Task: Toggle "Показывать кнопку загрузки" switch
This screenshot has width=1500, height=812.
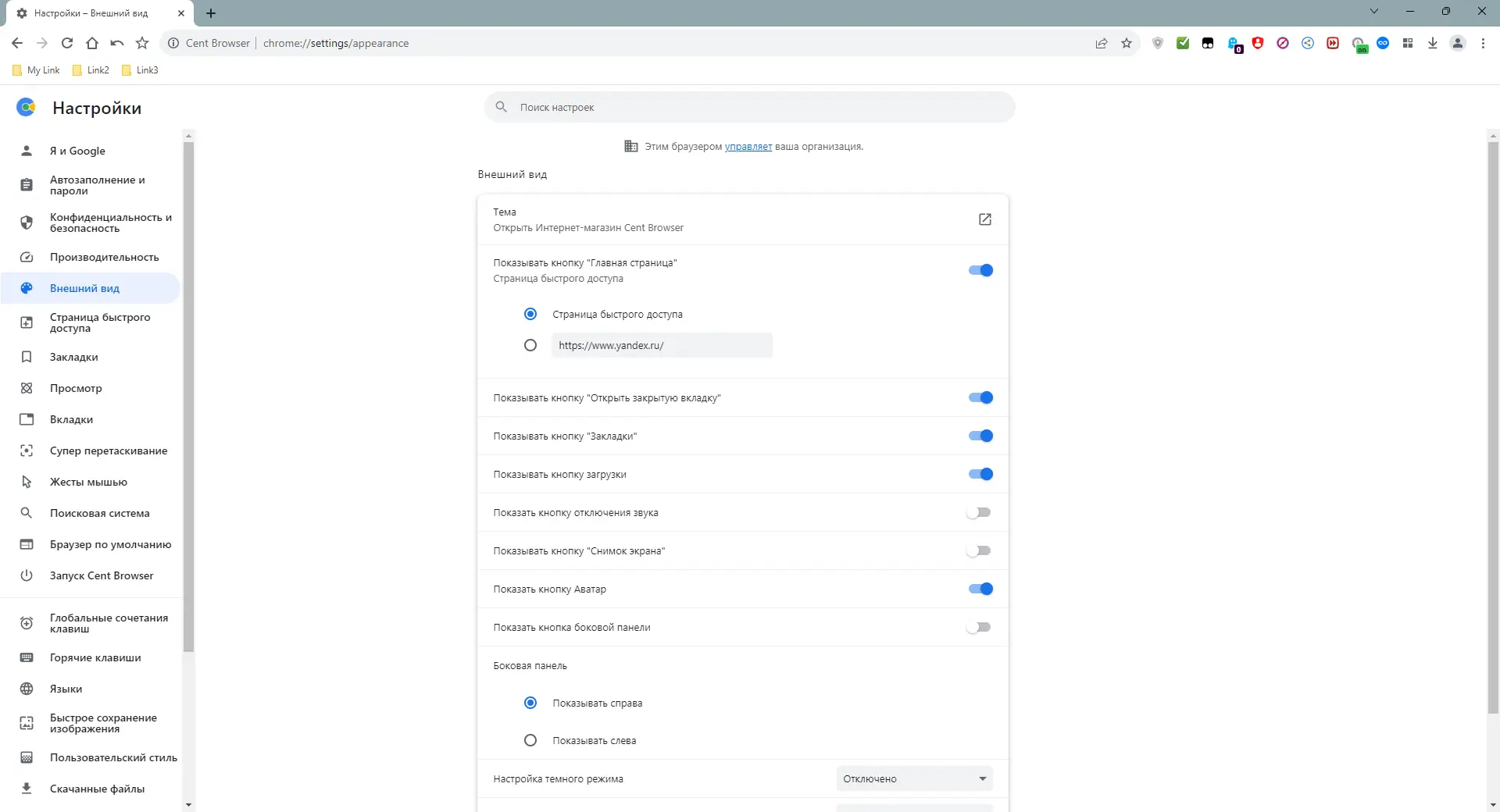Action: (x=980, y=474)
